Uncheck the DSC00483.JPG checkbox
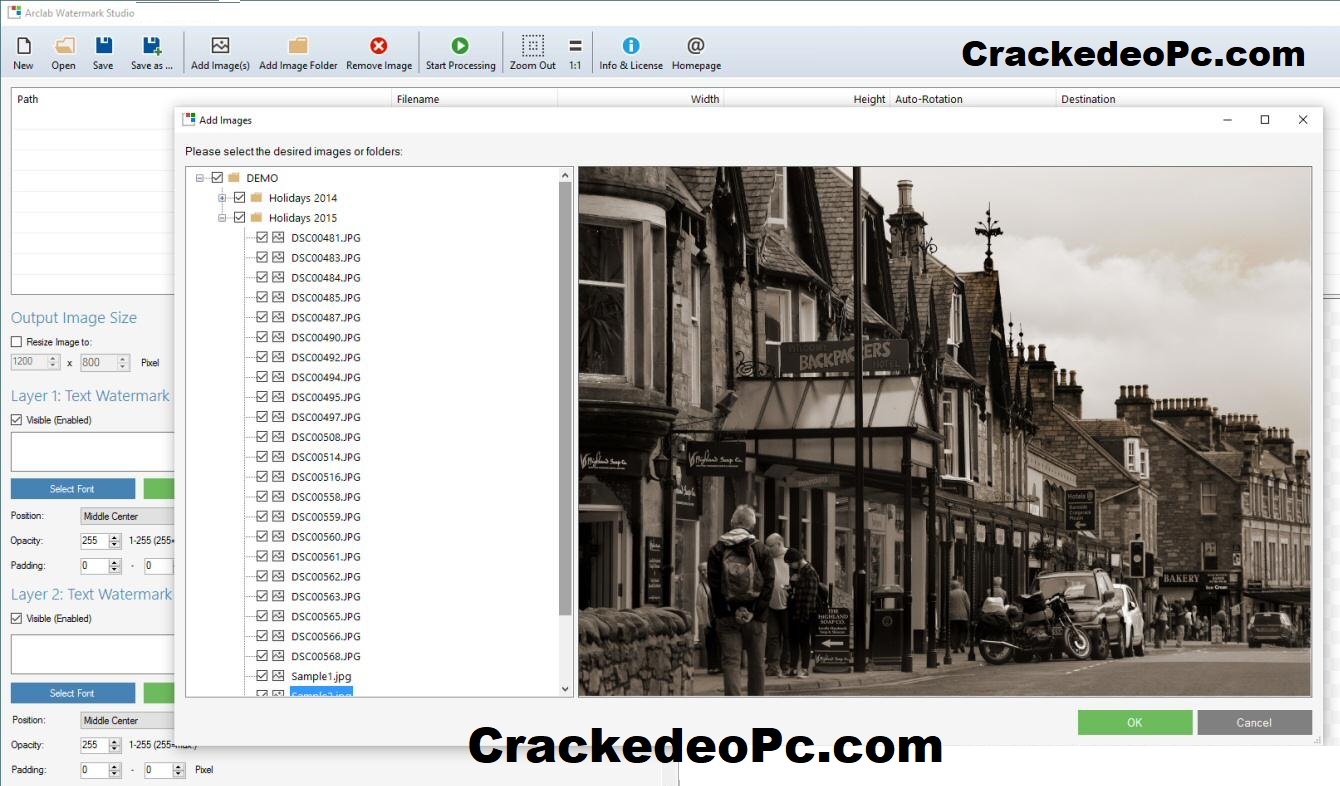Viewport: 1340px width, 786px height. (262, 258)
